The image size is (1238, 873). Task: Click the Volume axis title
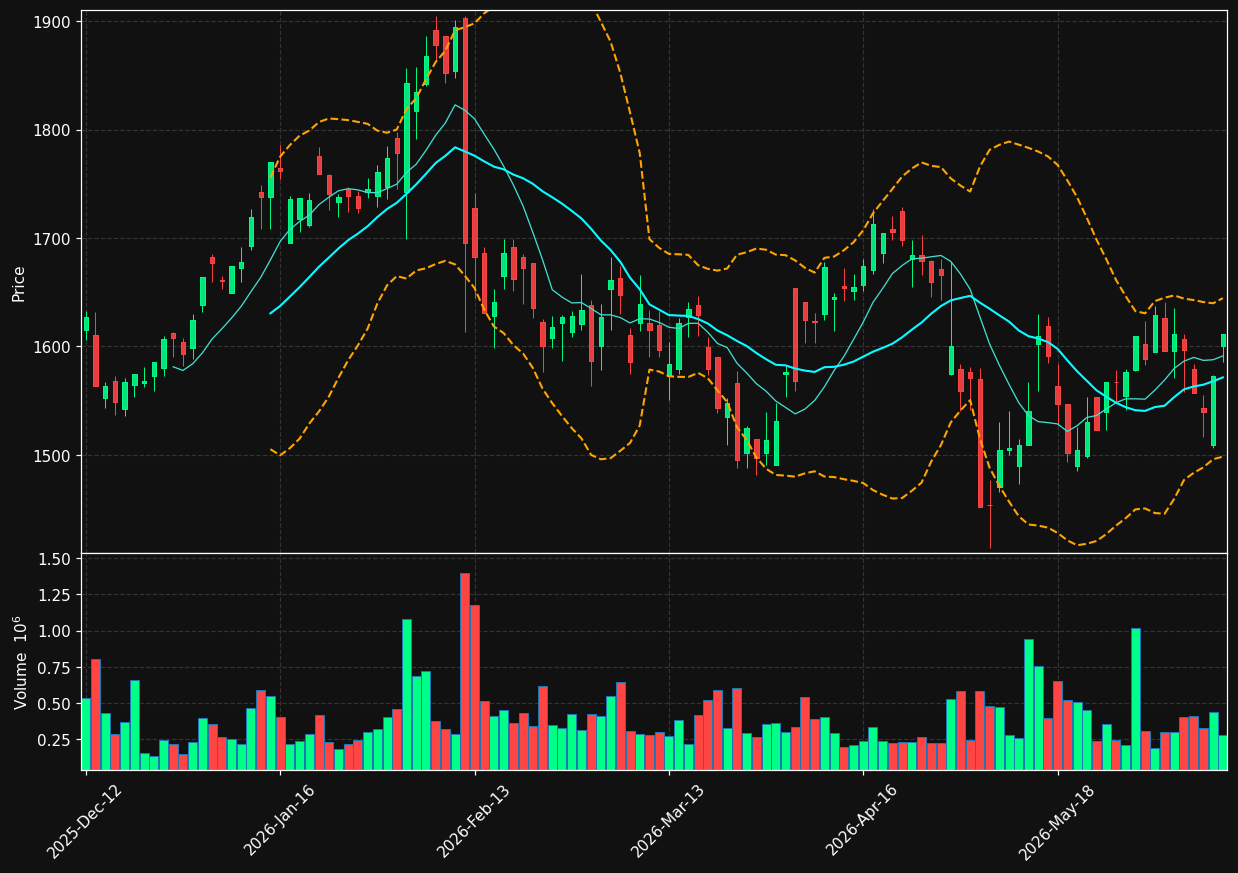[20, 663]
